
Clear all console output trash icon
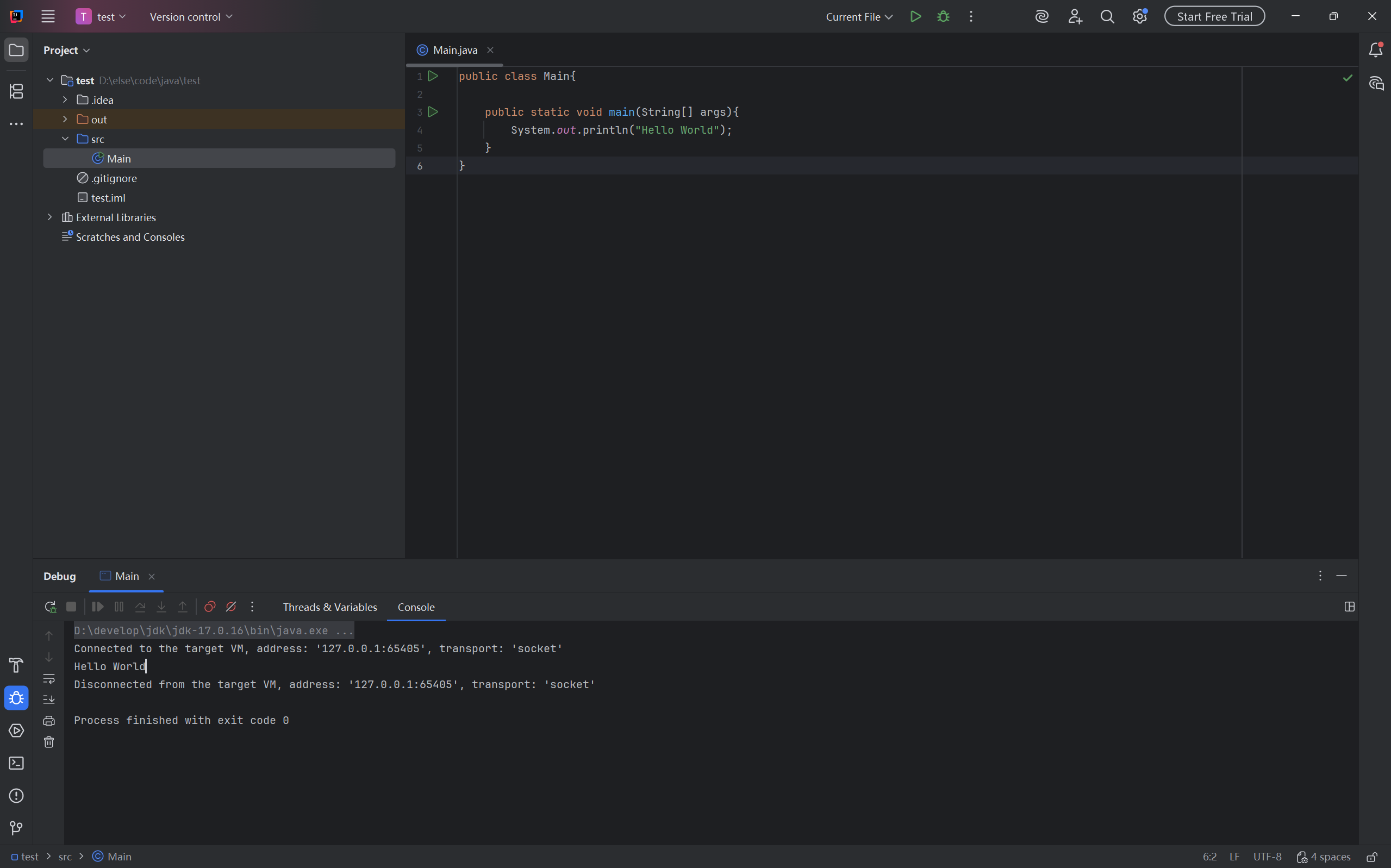(x=49, y=742)
